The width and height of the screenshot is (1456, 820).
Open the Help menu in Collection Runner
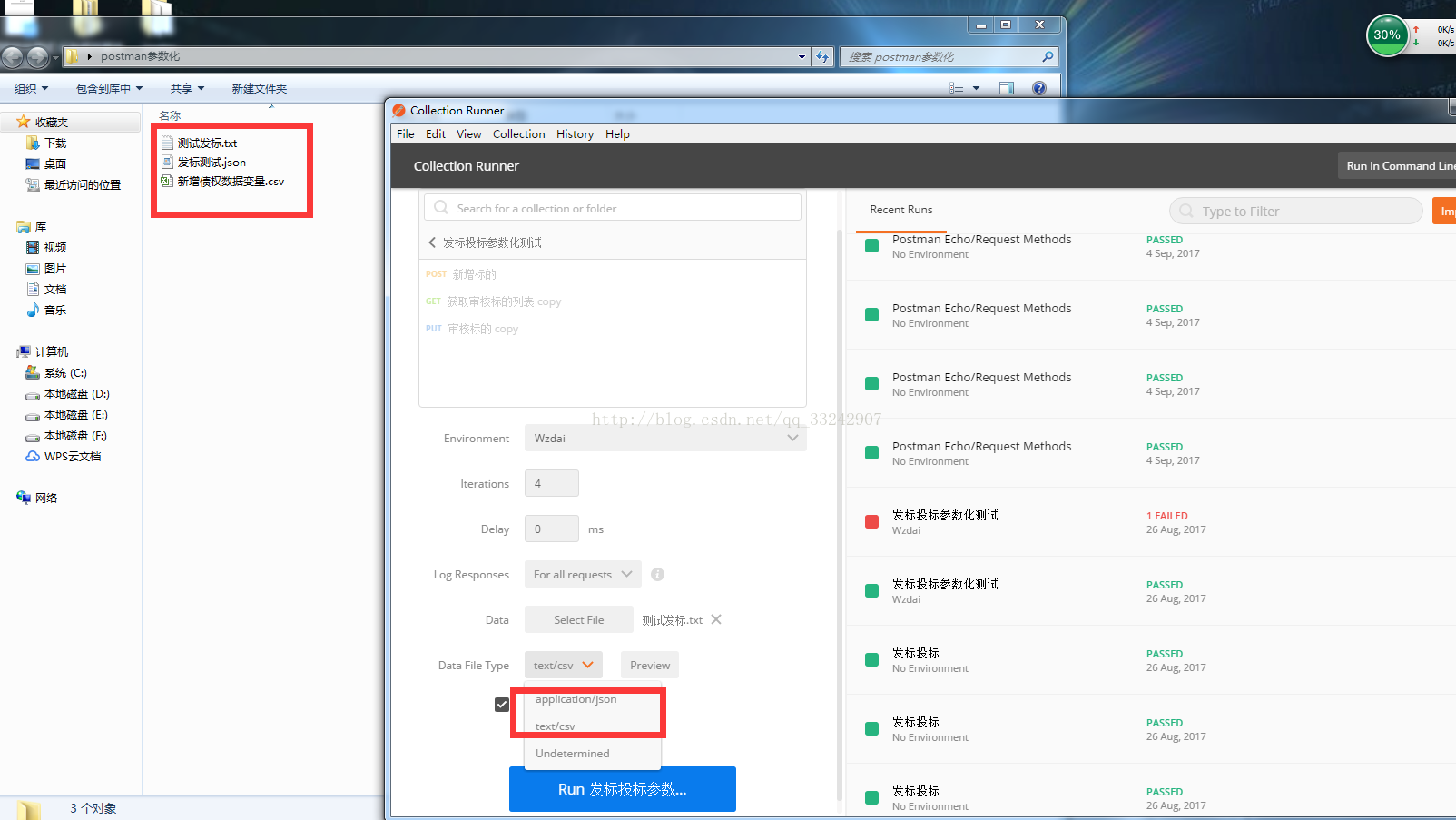point(617,133)
